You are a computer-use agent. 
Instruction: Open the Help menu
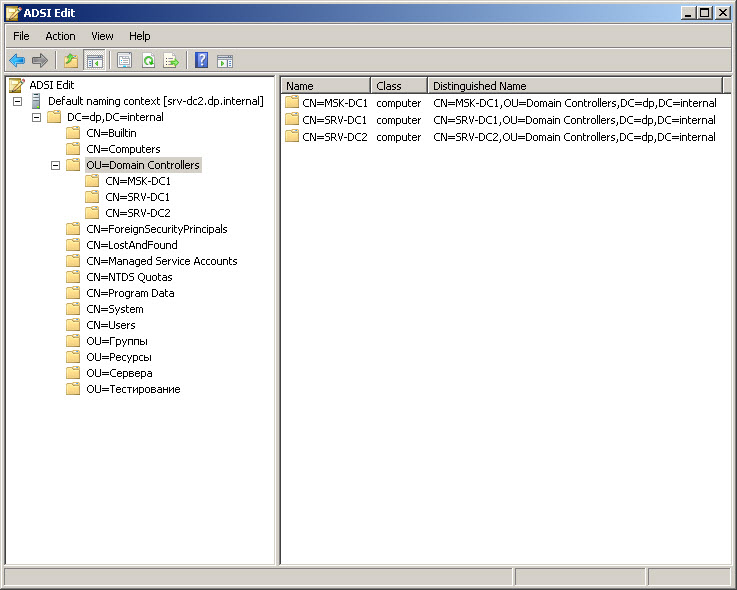click(140, 36)
